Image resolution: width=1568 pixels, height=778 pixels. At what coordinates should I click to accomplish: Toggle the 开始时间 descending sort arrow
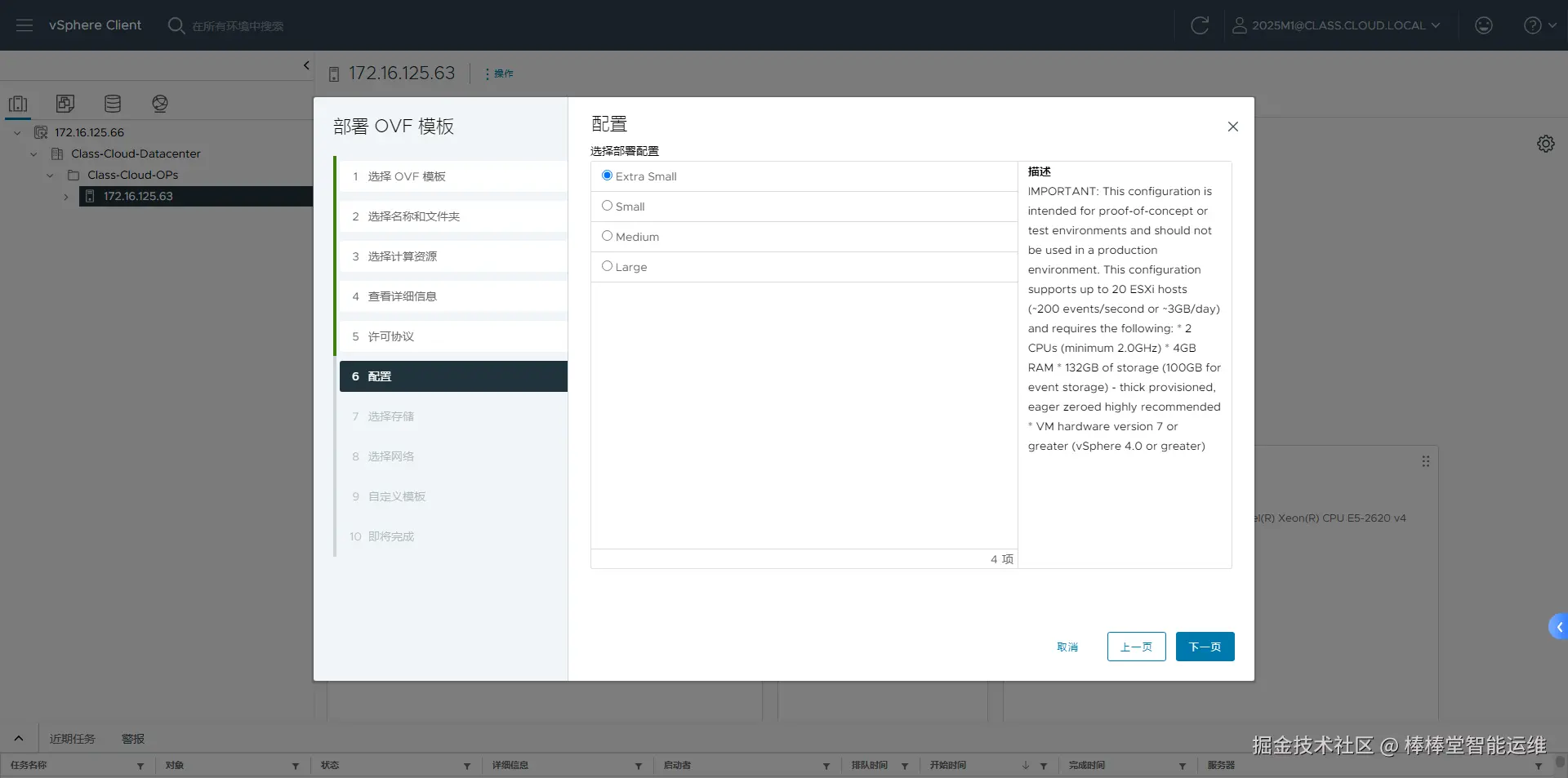1026,766
